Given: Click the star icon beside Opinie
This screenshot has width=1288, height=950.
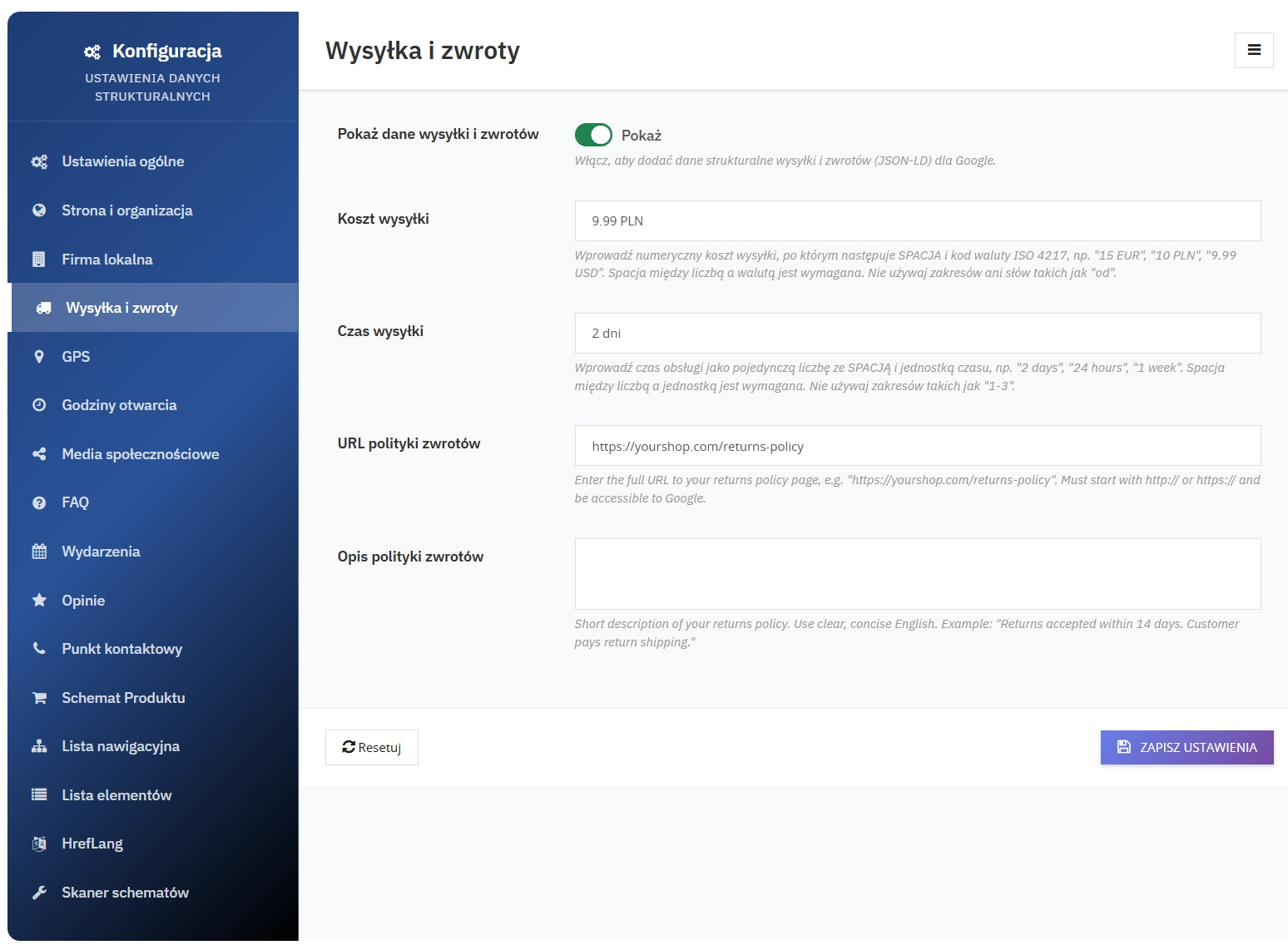Looking at the screenshot, I should pos(39,601).
